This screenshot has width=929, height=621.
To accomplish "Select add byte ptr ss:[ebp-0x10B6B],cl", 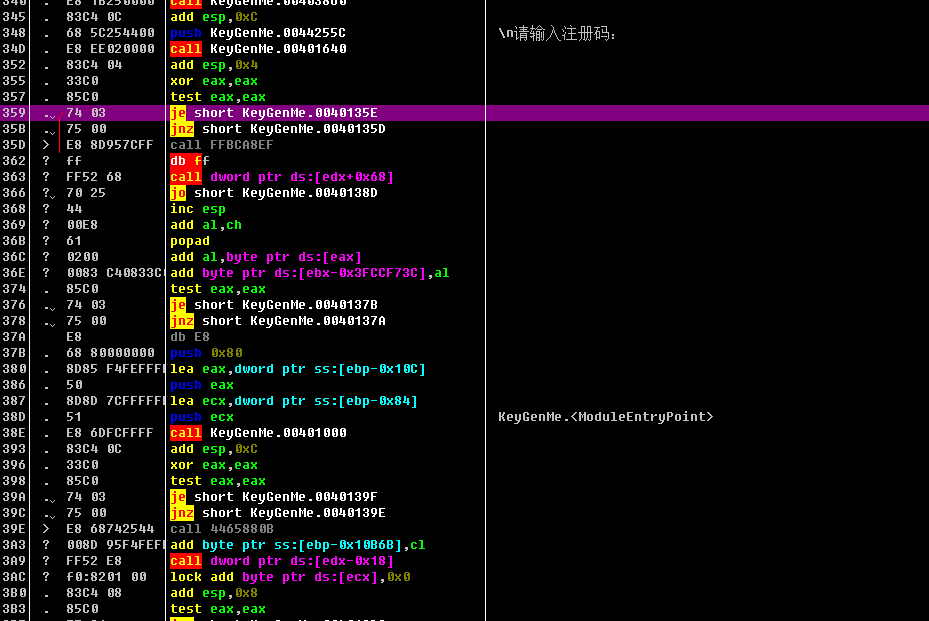I will pyautogui.click(x=298, y=545).
